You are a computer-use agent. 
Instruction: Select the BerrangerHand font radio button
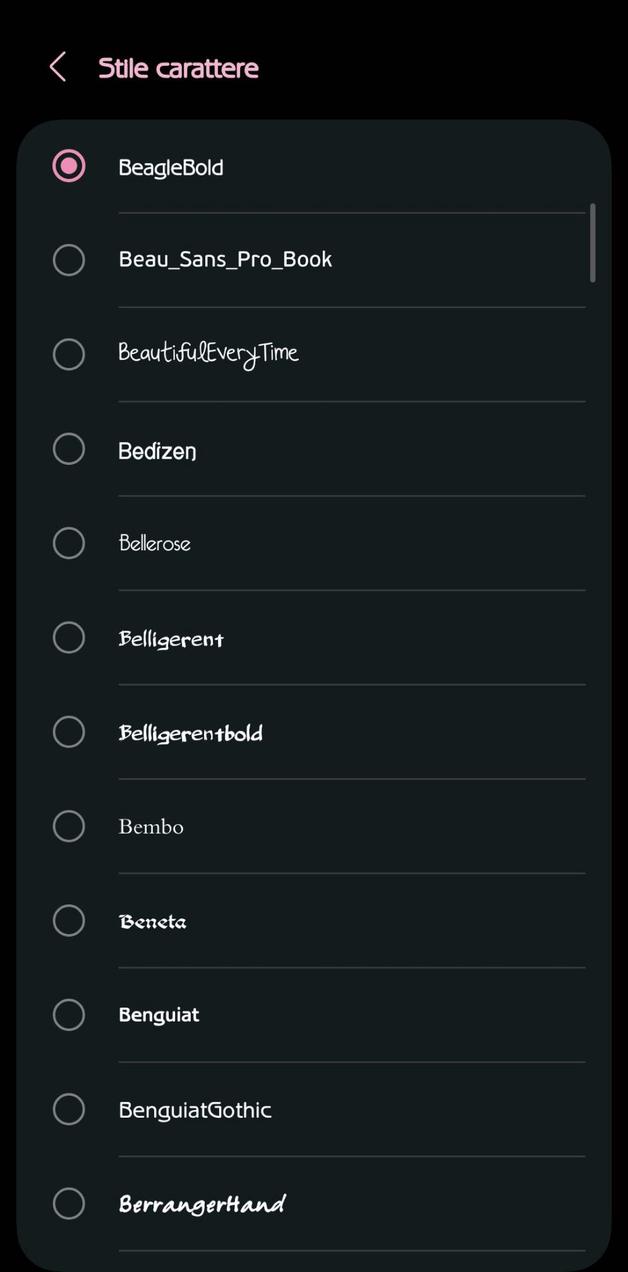(x=68, y=1203)
